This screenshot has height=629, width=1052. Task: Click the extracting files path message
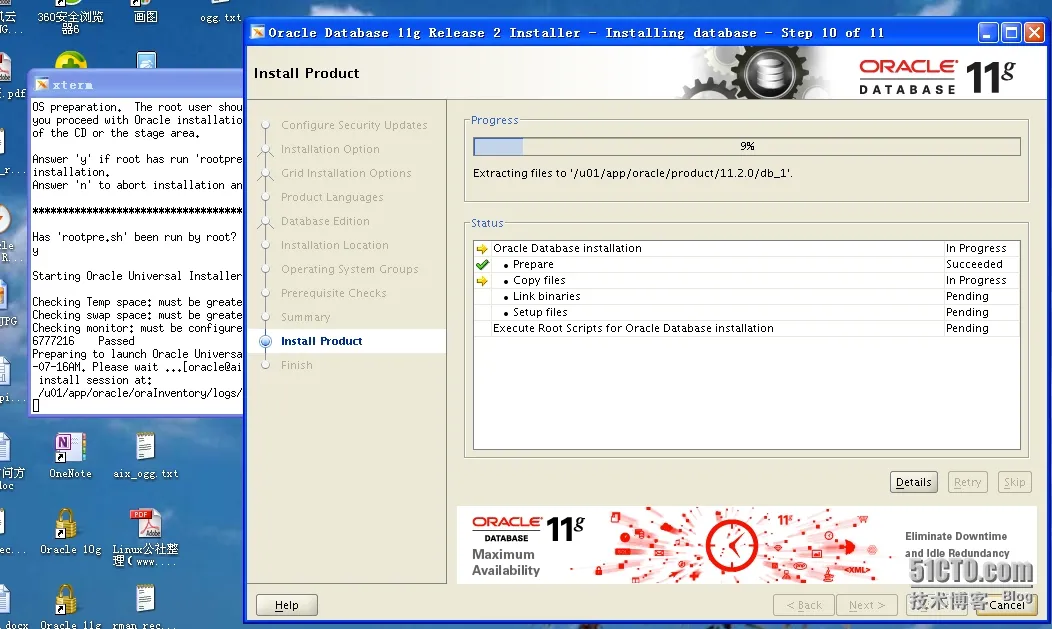633,173
